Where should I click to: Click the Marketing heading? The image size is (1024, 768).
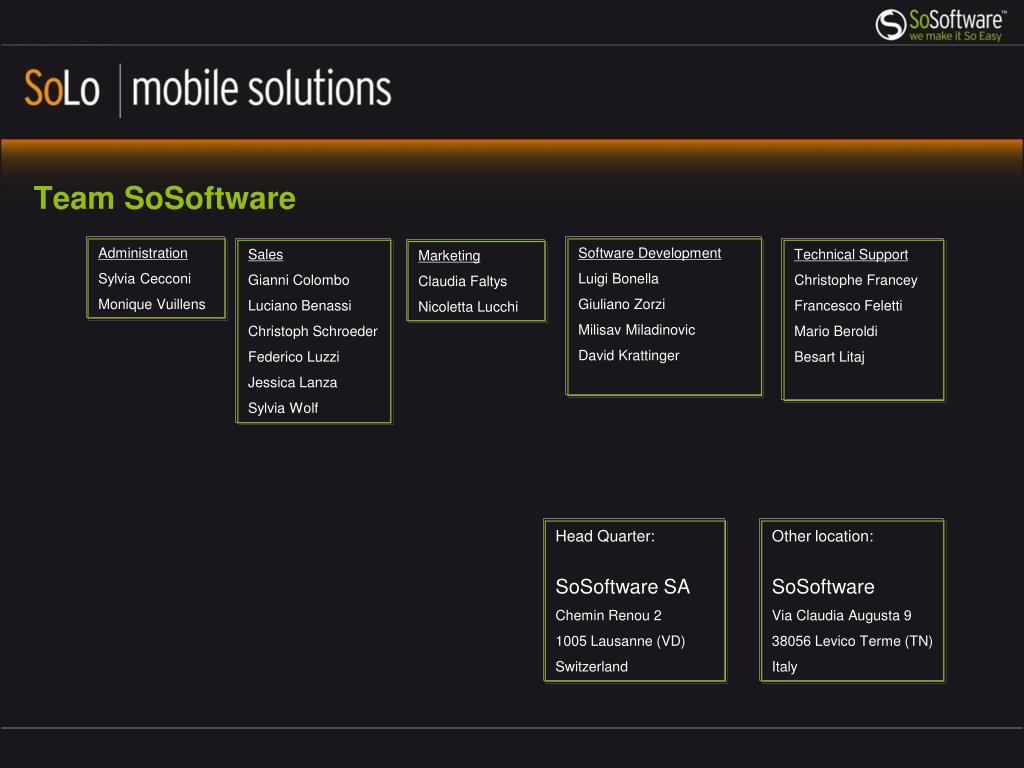449,256
